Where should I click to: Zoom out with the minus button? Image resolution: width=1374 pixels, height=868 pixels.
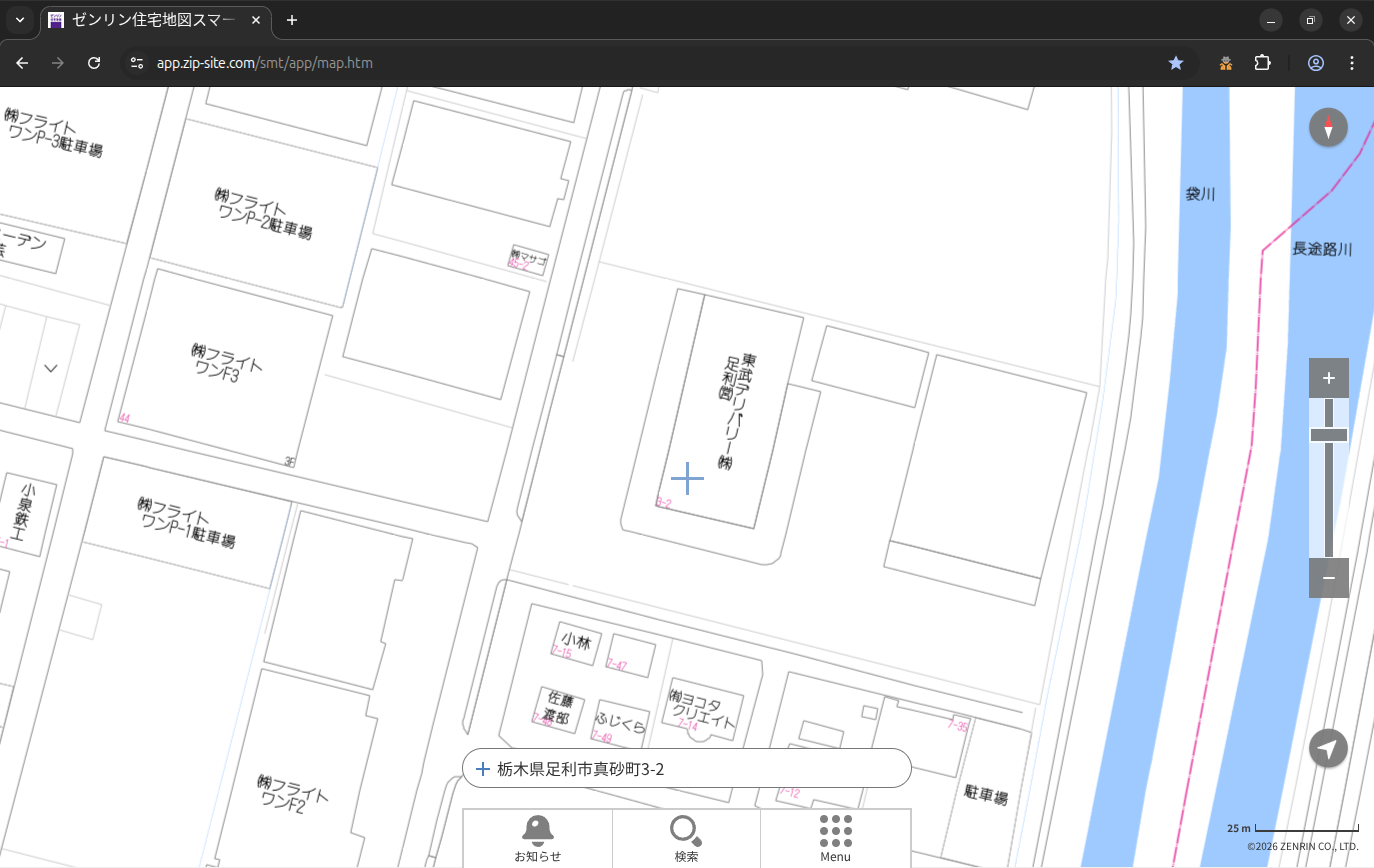click(1328, 578)
